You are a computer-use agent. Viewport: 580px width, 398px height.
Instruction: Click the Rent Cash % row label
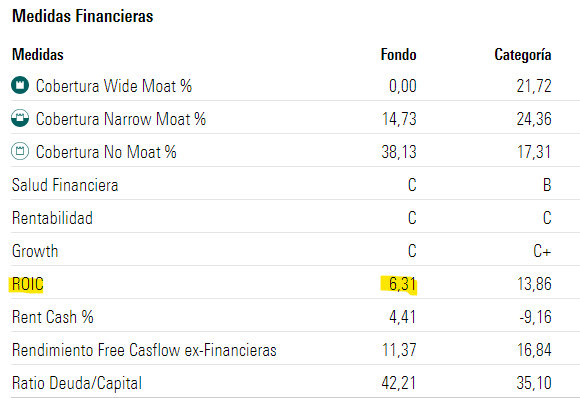coord(53,317)
